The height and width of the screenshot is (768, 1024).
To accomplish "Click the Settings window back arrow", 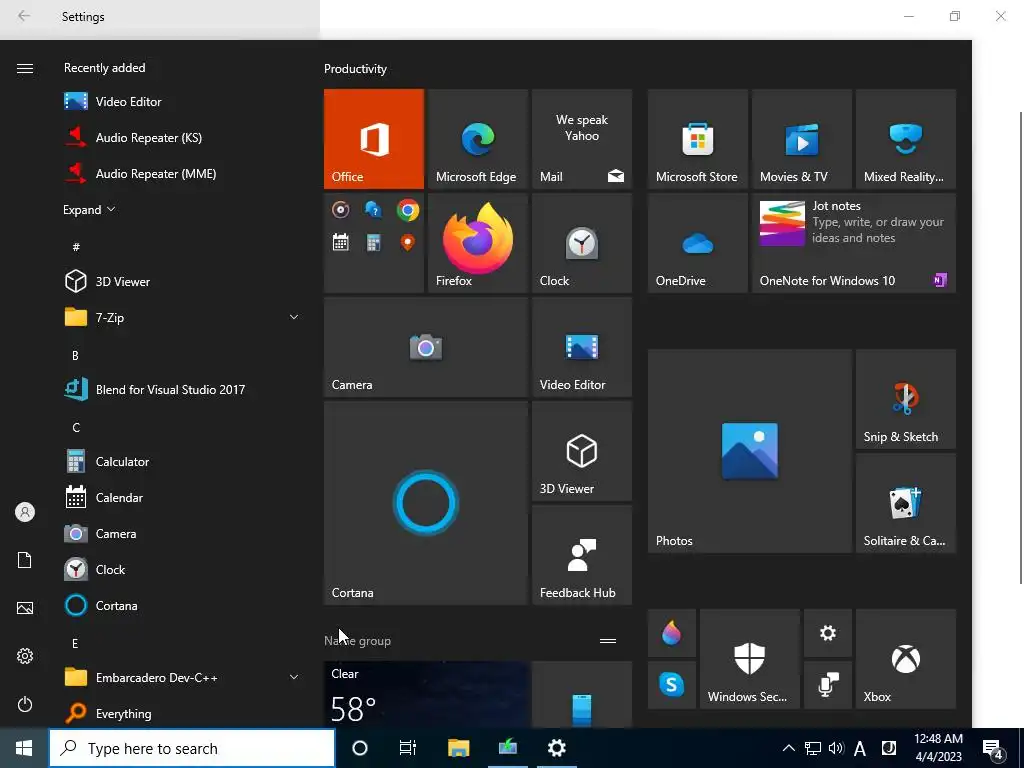I will coord(24,16).
